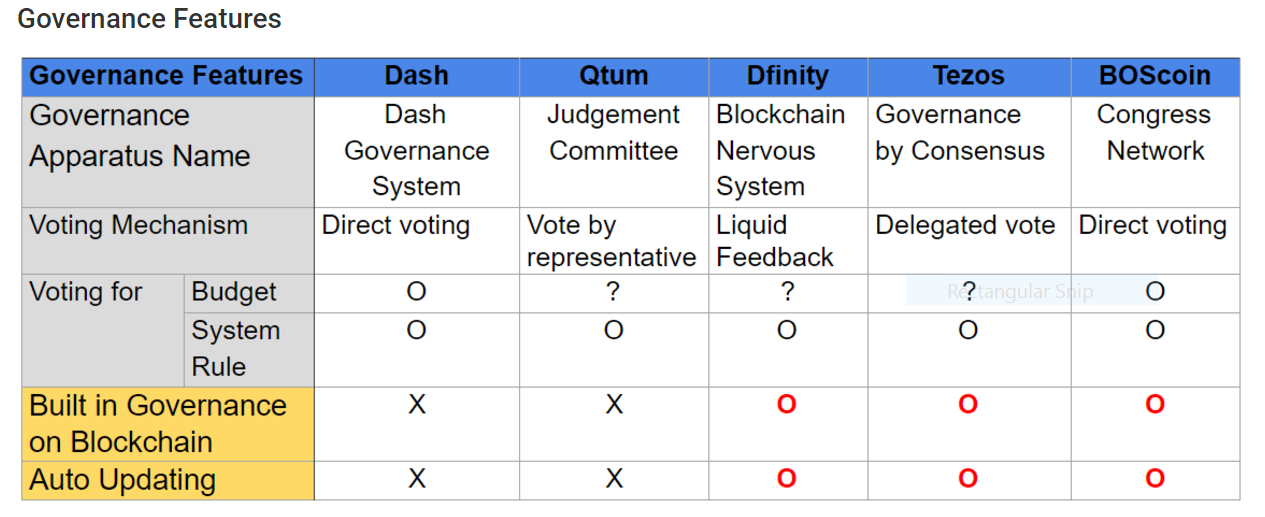This screenshot has height=517, width=1265.
Task: Click Qtum Budget question mark
Action: (x=613, y=292)
